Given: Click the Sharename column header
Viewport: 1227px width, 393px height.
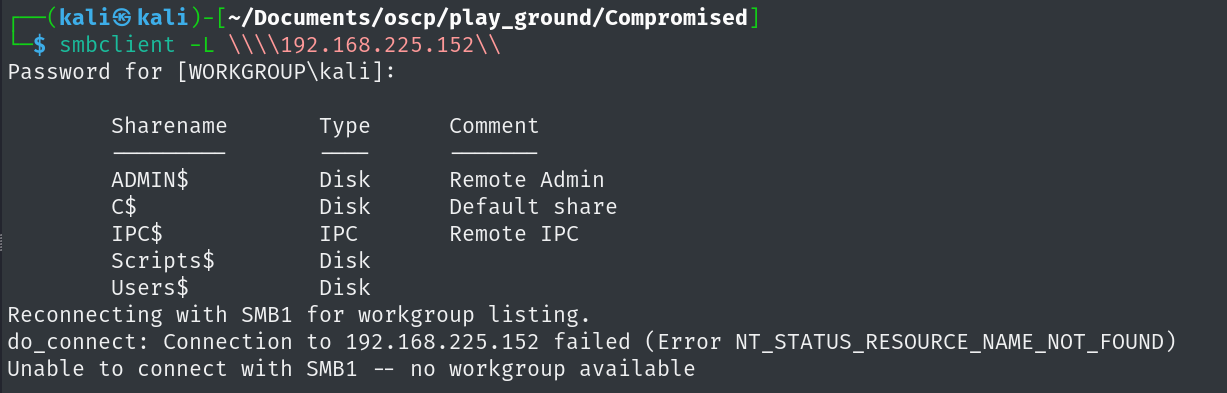Looking at the screenshot, I should click(169, 126).
